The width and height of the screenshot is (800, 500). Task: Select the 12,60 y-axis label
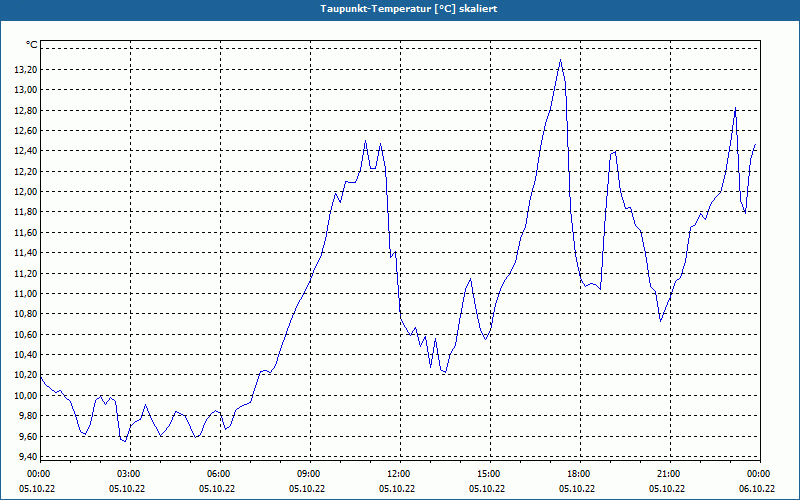pos(27,131)
